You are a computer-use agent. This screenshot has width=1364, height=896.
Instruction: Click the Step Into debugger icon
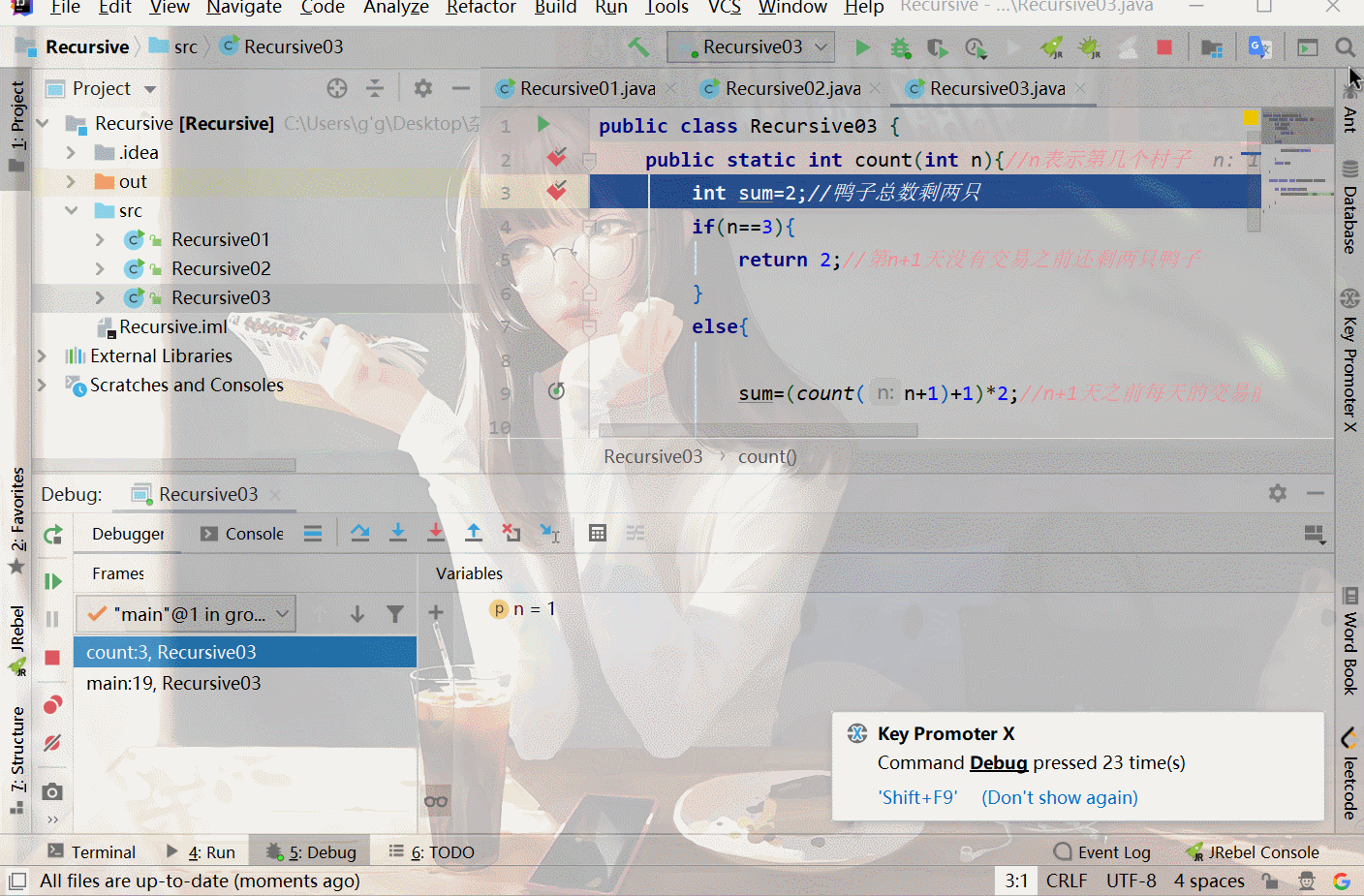tap(398, 533)
